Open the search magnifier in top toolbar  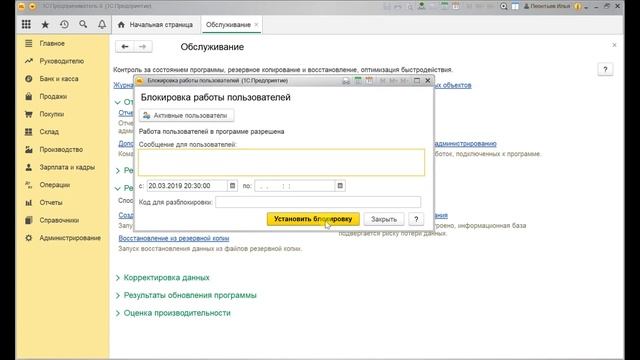83,24
